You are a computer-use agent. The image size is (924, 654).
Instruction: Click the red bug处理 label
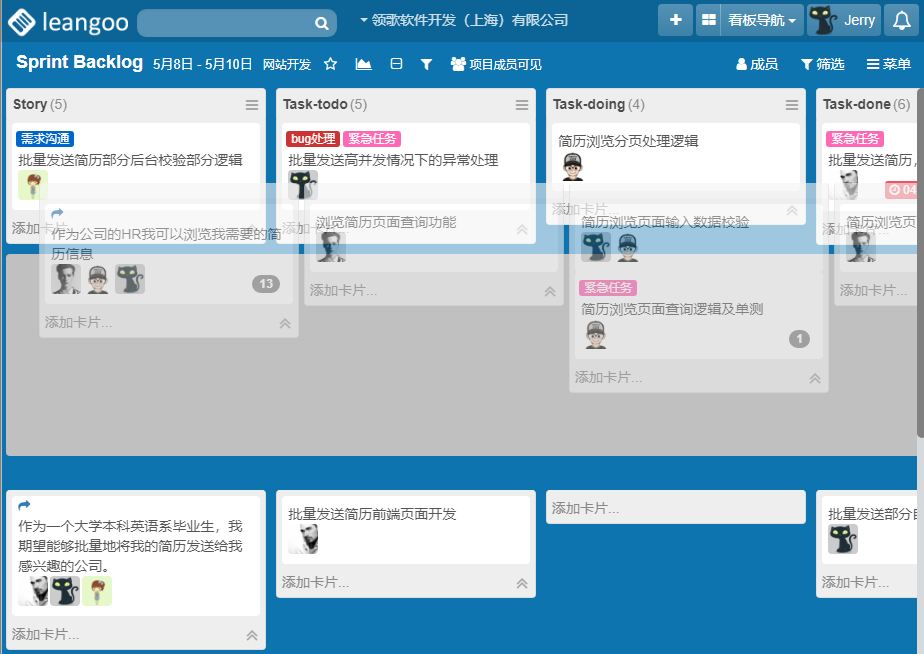click(x=312, y=139)
